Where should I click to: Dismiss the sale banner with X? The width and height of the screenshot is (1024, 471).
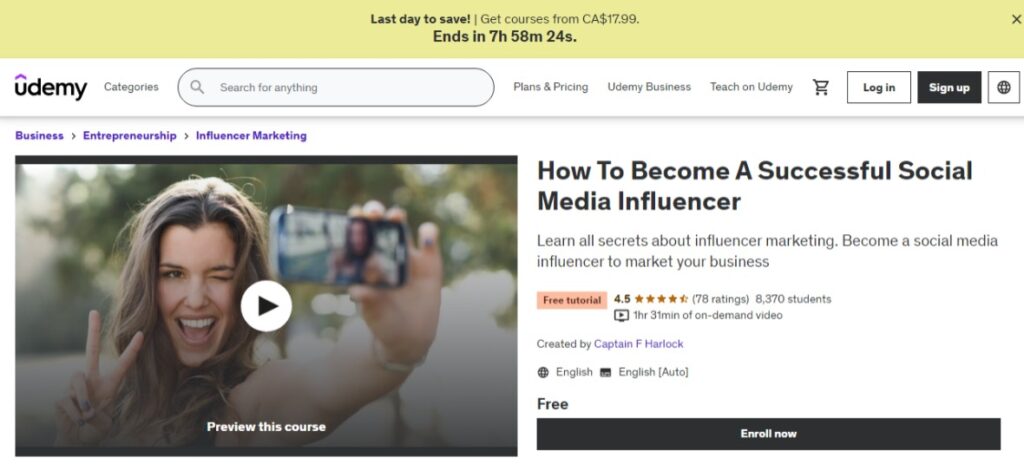1016,20
